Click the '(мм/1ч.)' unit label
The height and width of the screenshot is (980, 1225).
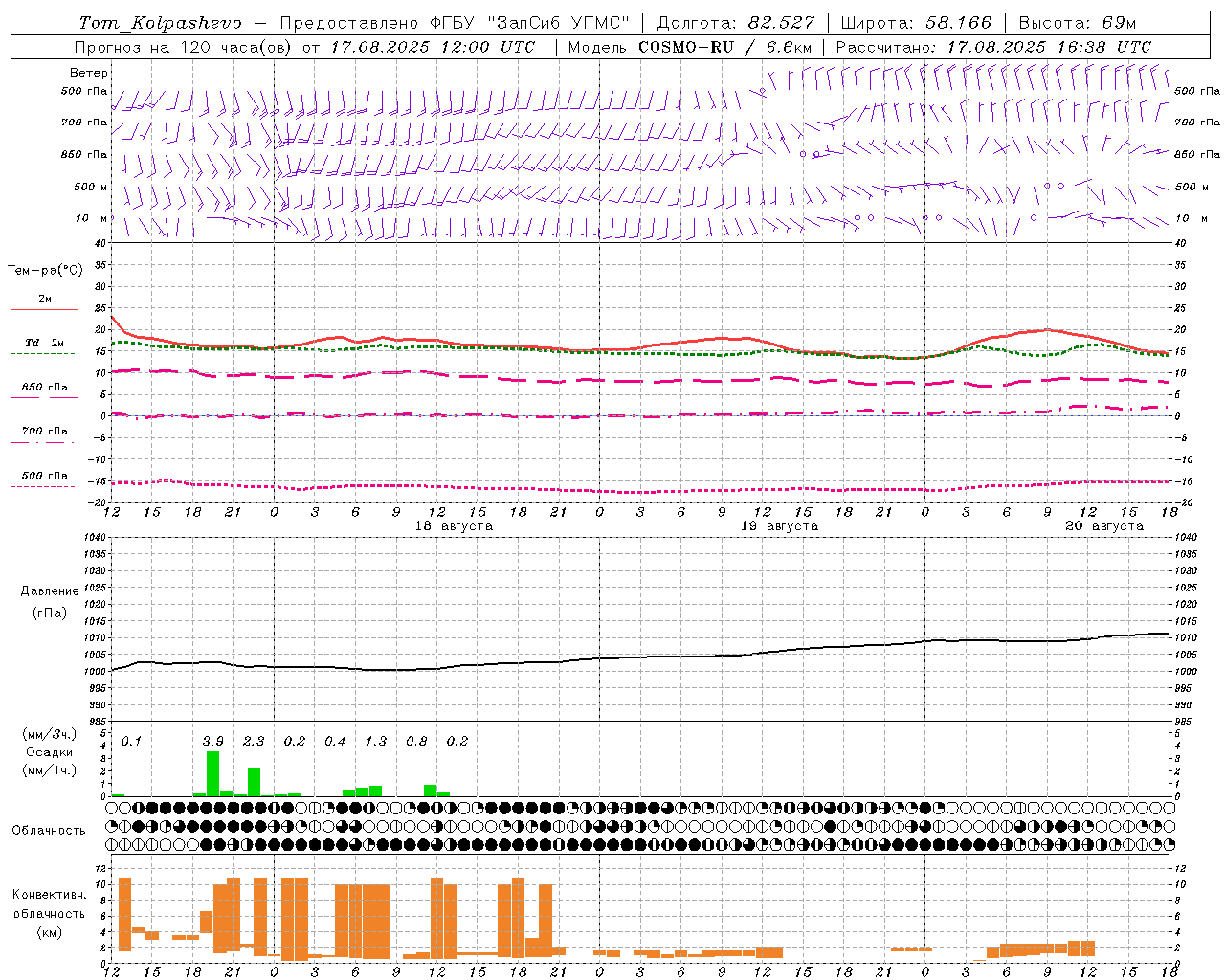pyautogui.click(x=49, y=770)
